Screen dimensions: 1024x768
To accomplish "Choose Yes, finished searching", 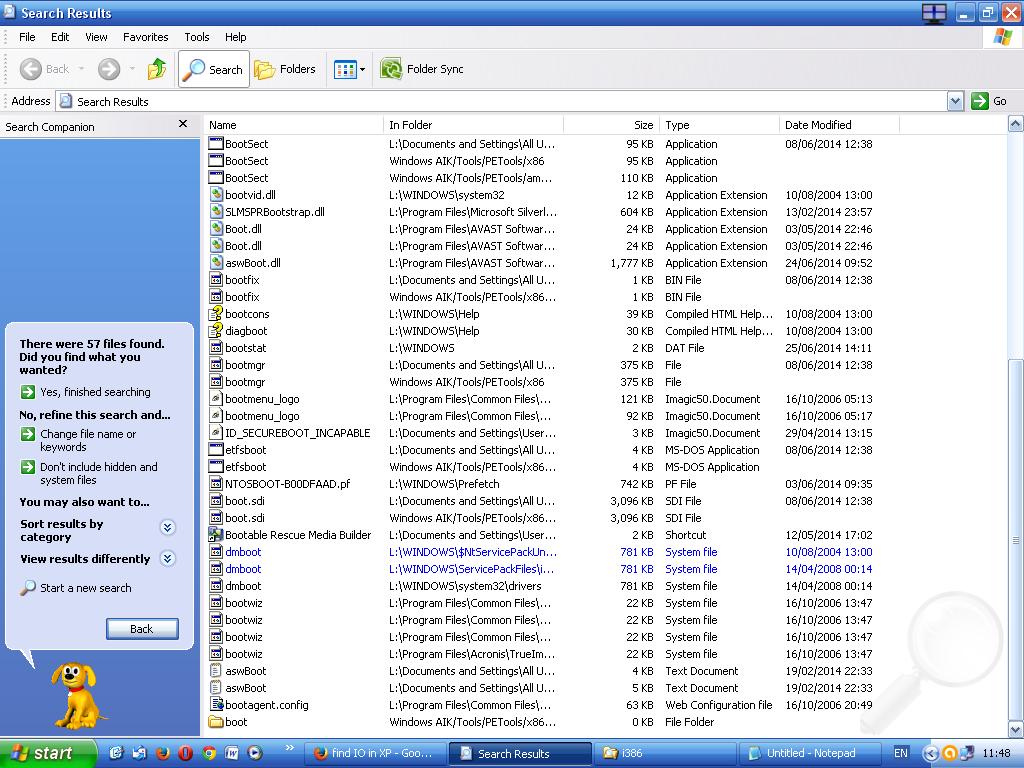I will click(x=86, y=392).
